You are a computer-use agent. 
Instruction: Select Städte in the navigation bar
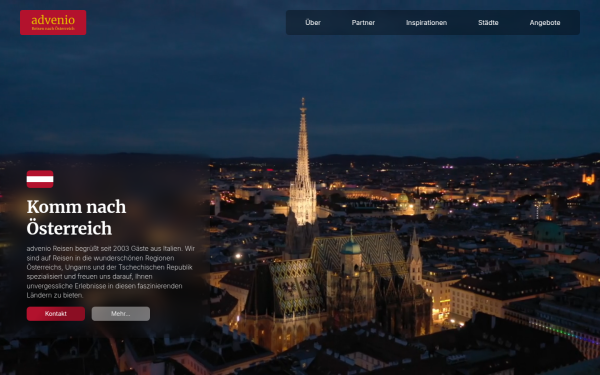click(x=488, y=23)
